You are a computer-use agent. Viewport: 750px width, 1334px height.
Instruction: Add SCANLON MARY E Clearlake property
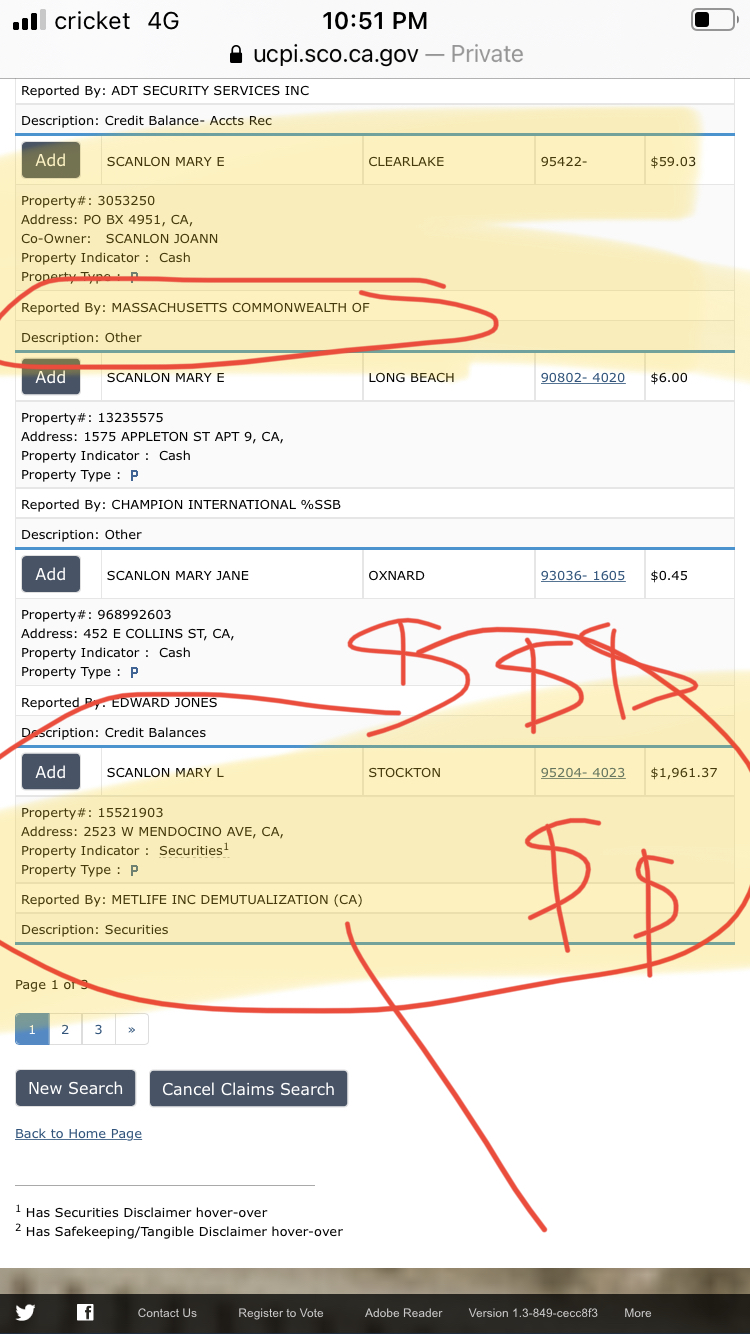click(51, 161)
